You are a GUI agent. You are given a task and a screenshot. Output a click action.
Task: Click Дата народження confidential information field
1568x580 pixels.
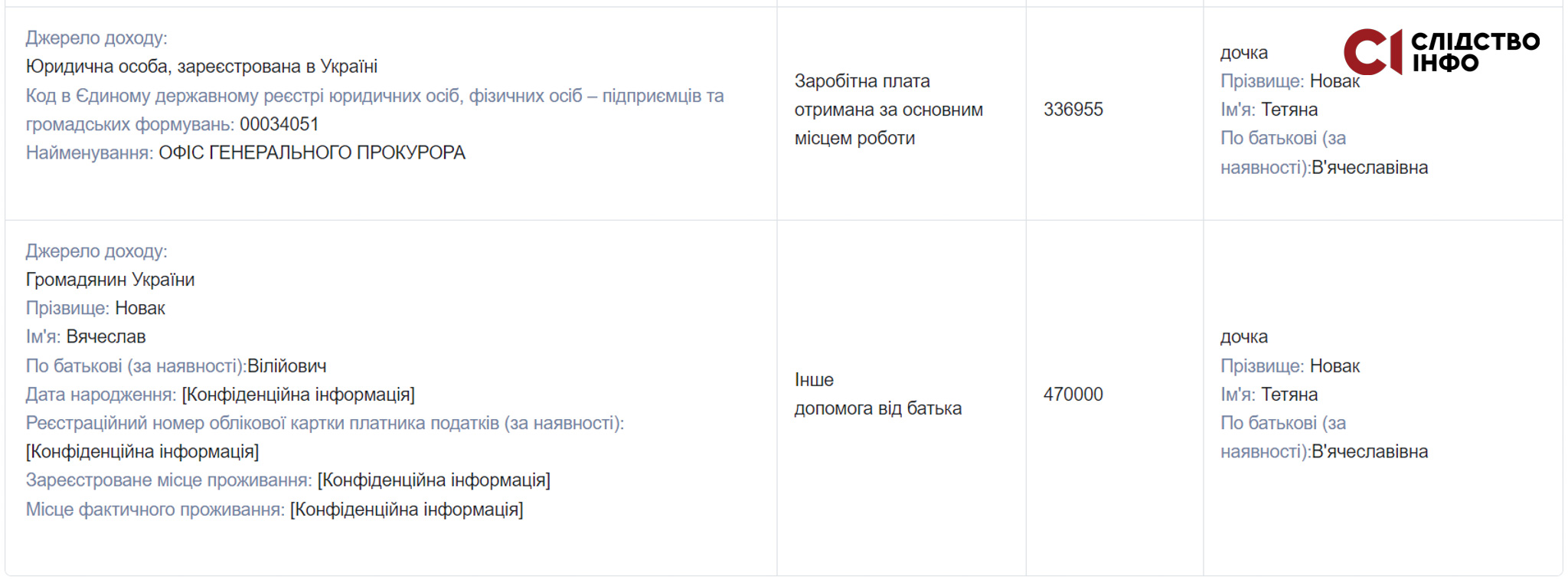click(299, 395)
